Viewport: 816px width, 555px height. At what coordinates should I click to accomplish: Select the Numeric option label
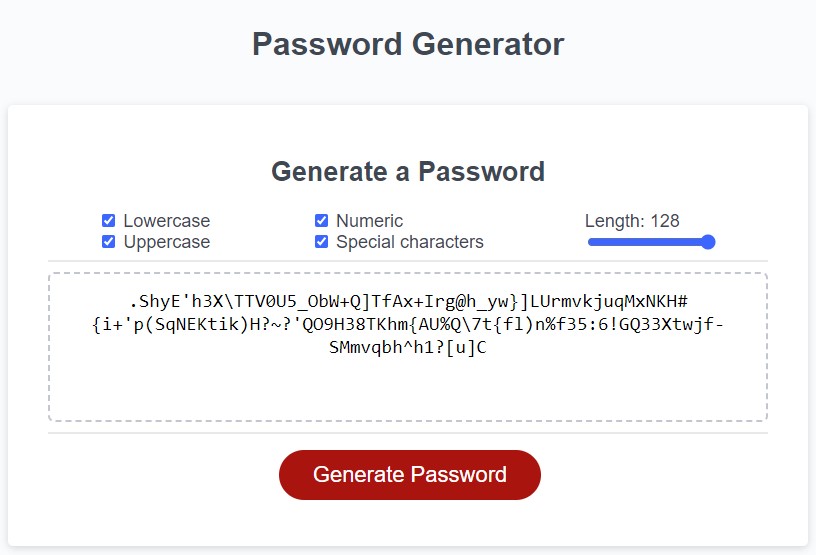click(x=369, y=221)
